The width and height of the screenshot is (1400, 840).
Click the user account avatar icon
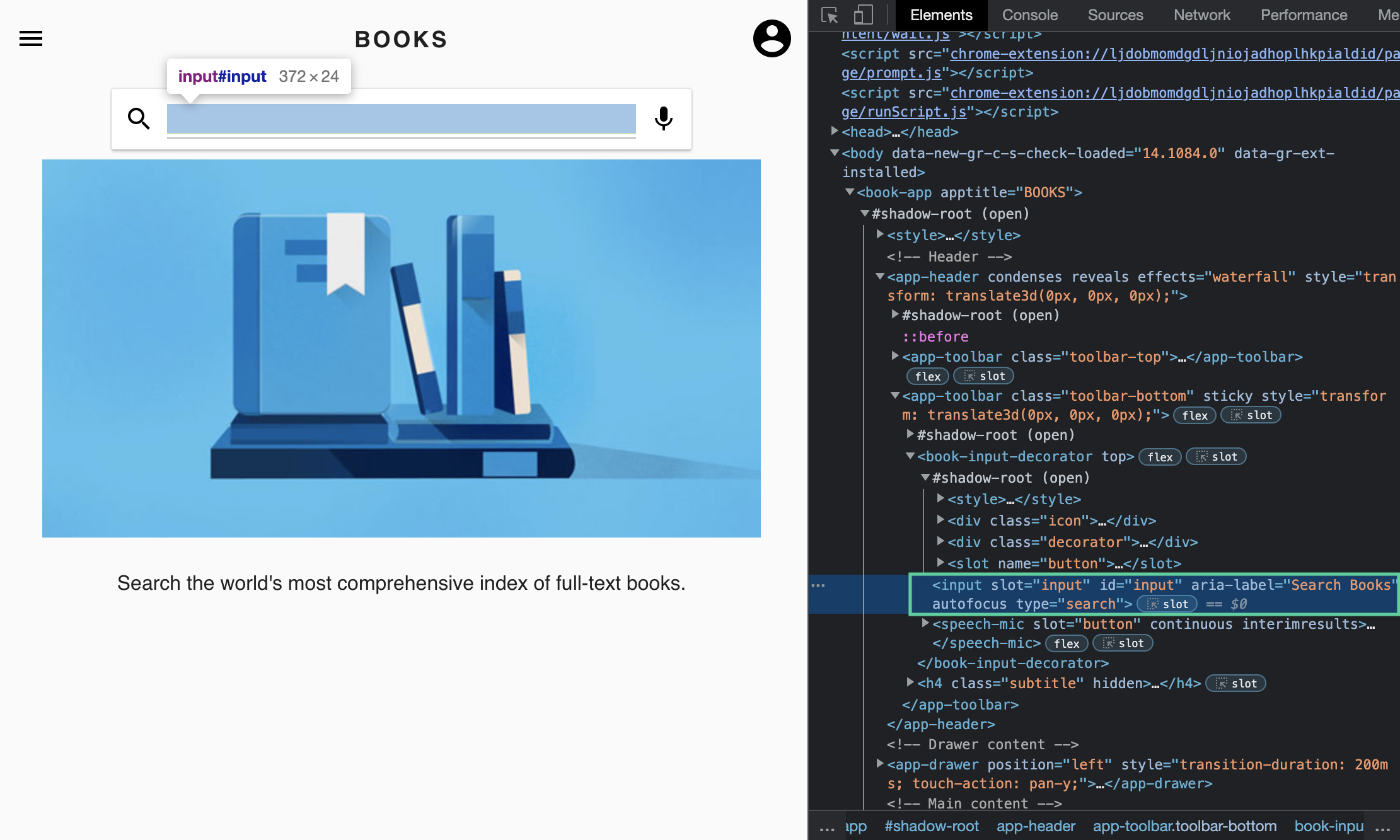[x=772, y=38]
